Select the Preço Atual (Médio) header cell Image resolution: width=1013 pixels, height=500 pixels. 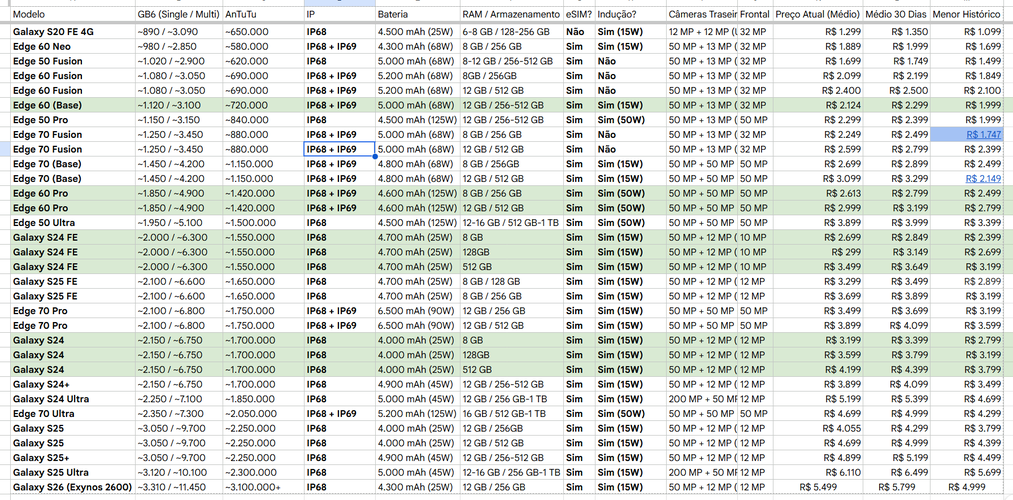818,14
